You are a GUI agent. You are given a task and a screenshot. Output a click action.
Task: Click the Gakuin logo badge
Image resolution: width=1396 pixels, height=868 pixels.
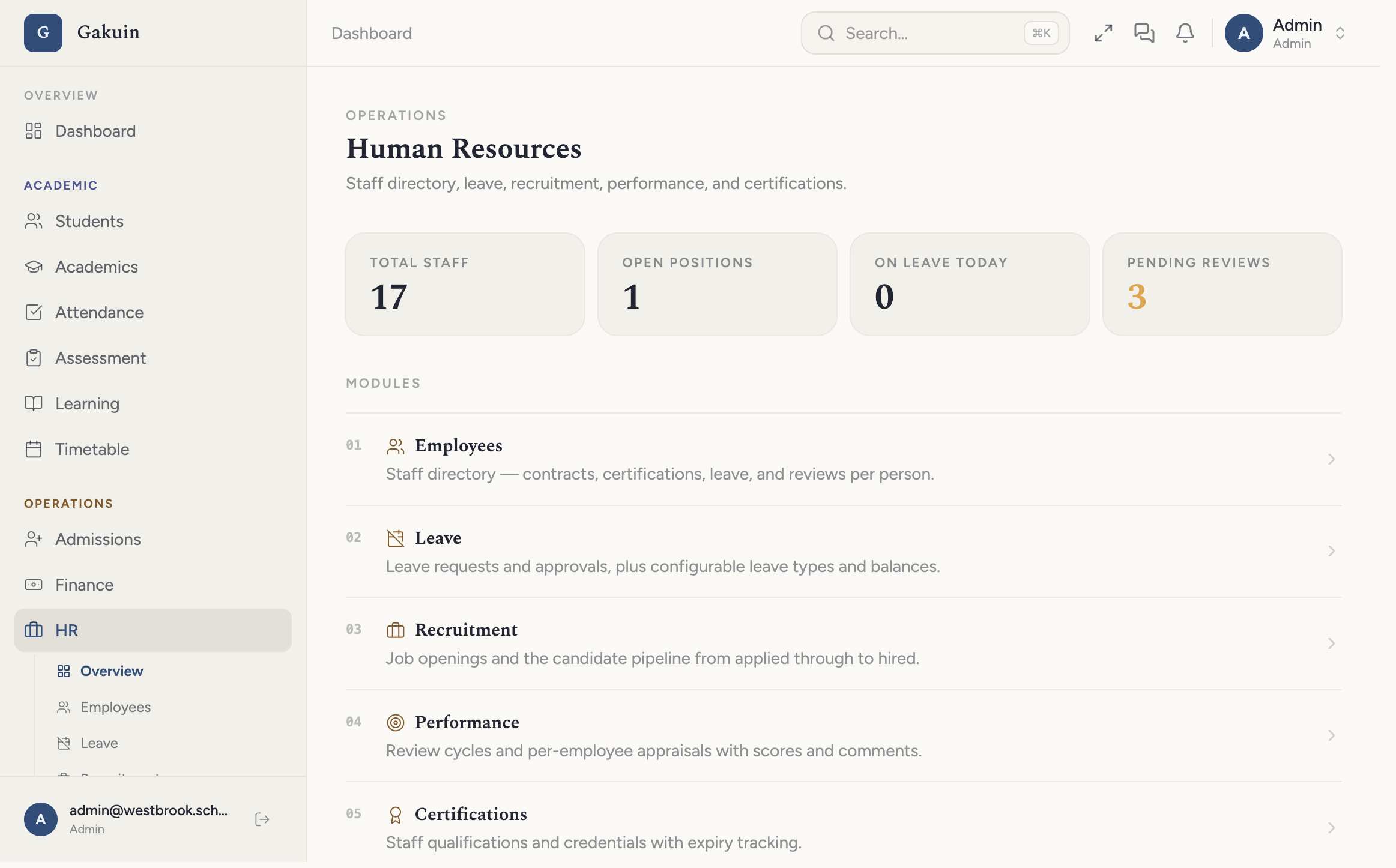pyautogui.click(x=43, y=32)
